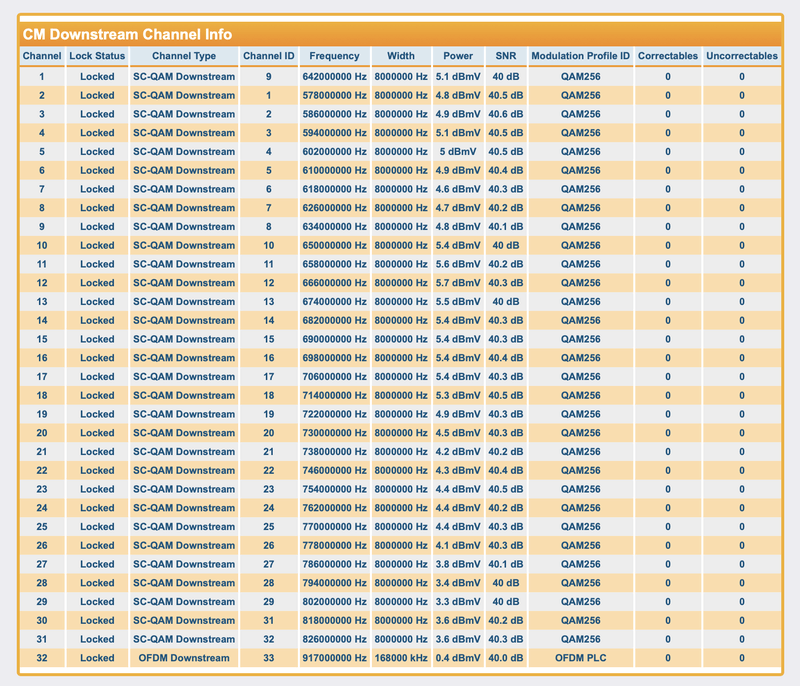Click the 0.4 dBmV power cell
Viewport: 800px width, 686px height.
click(458, 658)
